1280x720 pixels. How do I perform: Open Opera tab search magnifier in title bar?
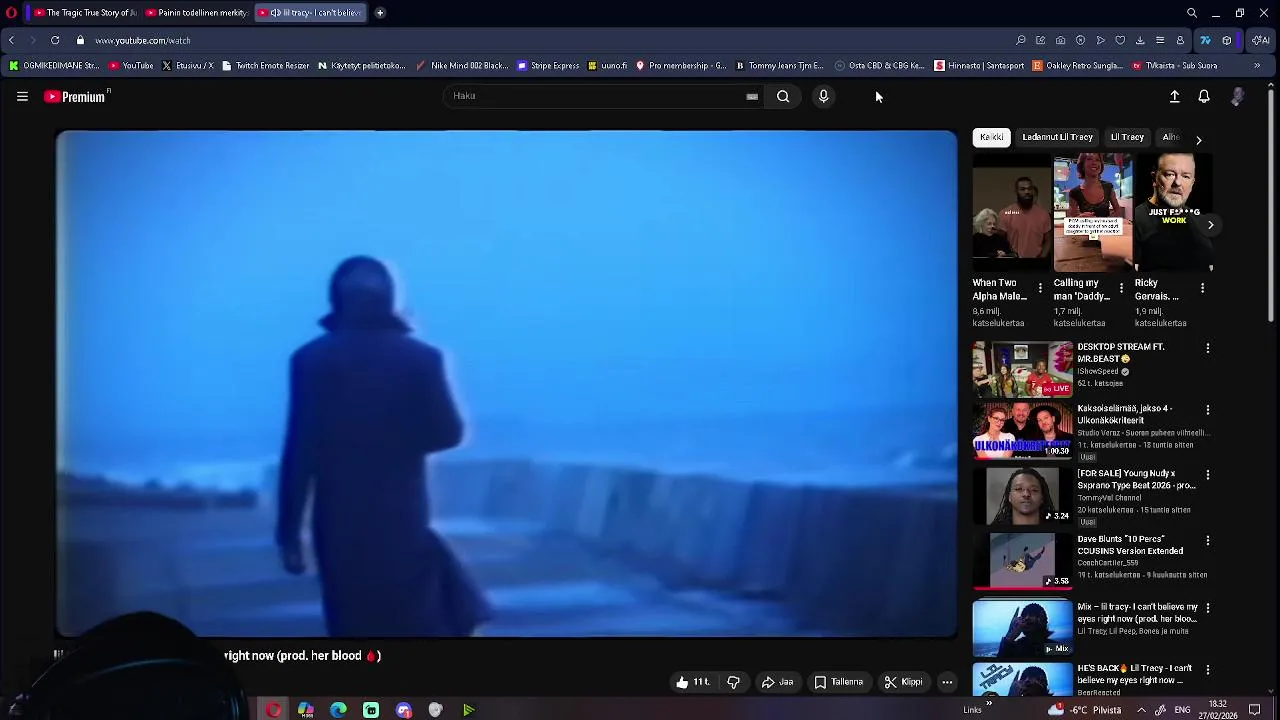pyautogui.click(x=1192, y=13)
